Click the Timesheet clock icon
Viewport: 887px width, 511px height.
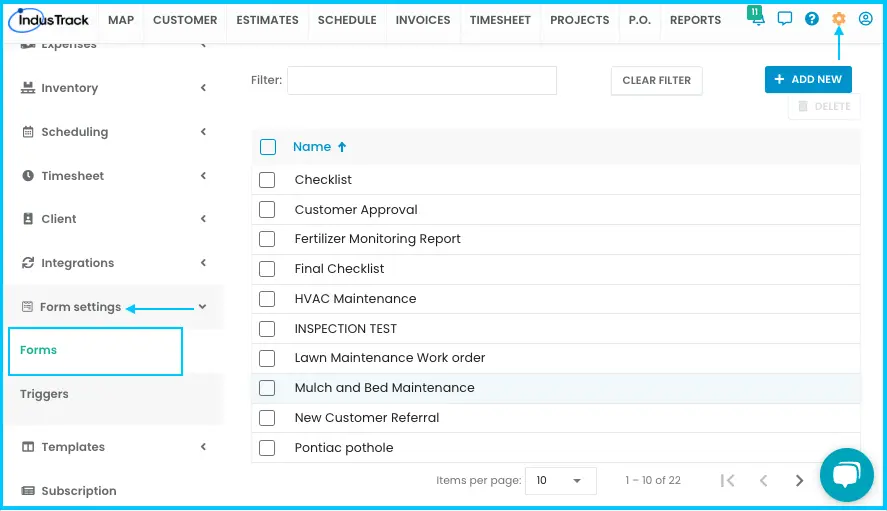(28, 175)
